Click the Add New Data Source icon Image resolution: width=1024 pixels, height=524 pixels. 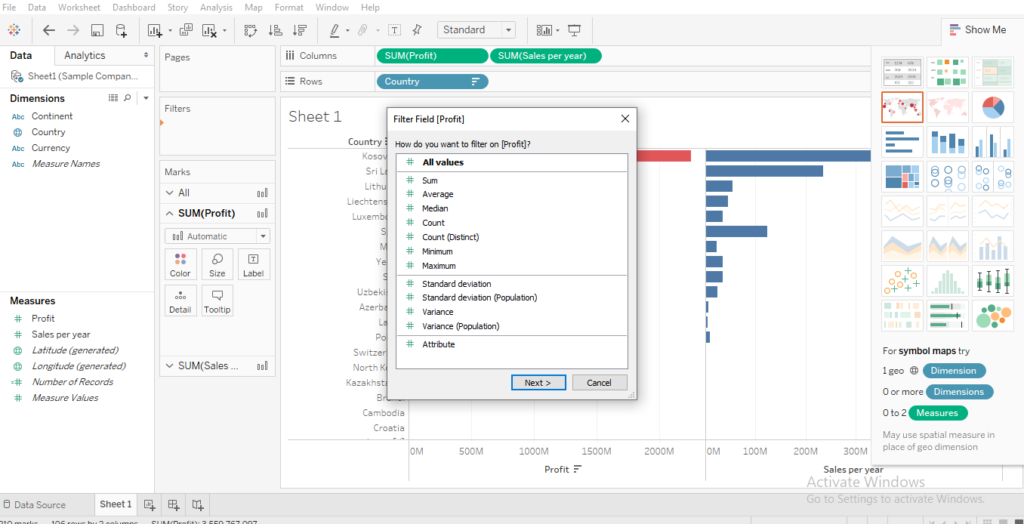click(121, 30)
